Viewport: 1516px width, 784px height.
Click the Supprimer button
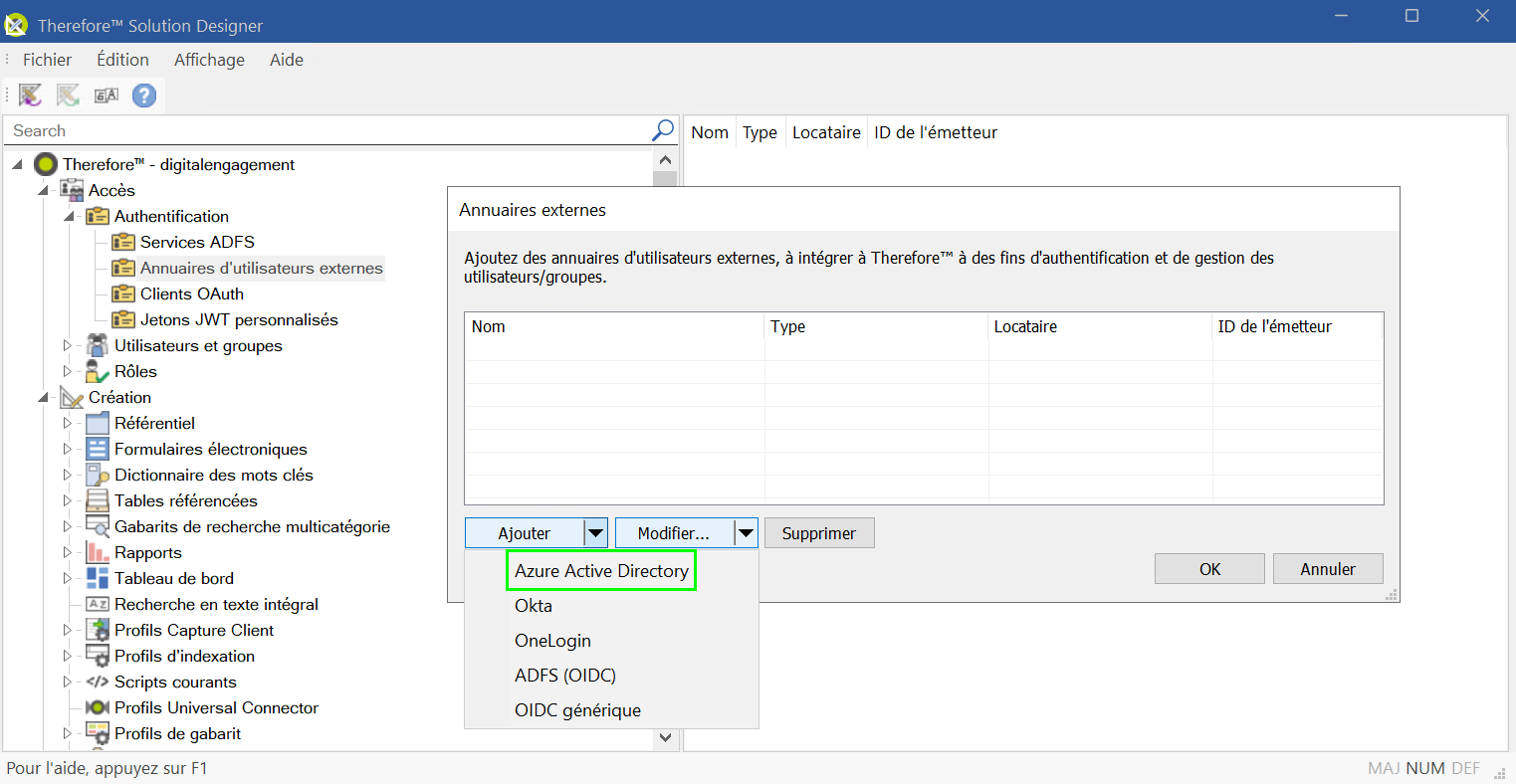pos(818,532)
